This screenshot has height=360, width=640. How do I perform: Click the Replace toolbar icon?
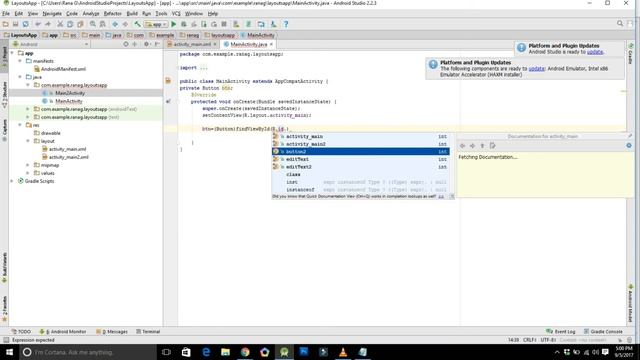103,24
